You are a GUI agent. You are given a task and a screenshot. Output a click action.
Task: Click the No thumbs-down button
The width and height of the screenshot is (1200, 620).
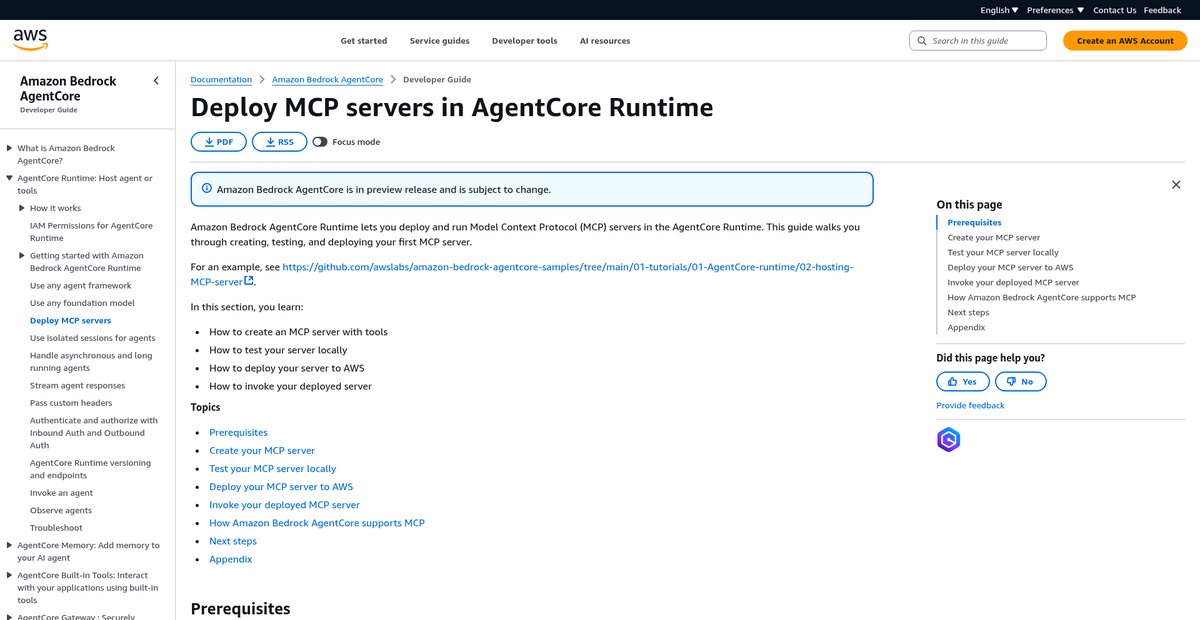[1021, 381]
